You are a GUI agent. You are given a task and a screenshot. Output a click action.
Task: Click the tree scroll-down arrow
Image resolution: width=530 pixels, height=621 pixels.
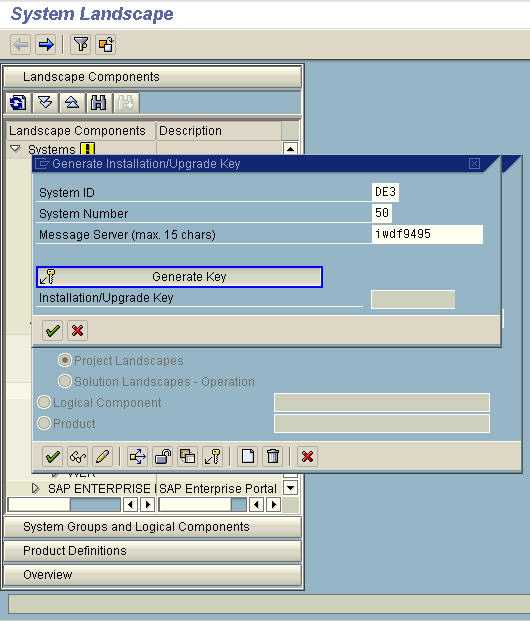click(x=290, y=488)
